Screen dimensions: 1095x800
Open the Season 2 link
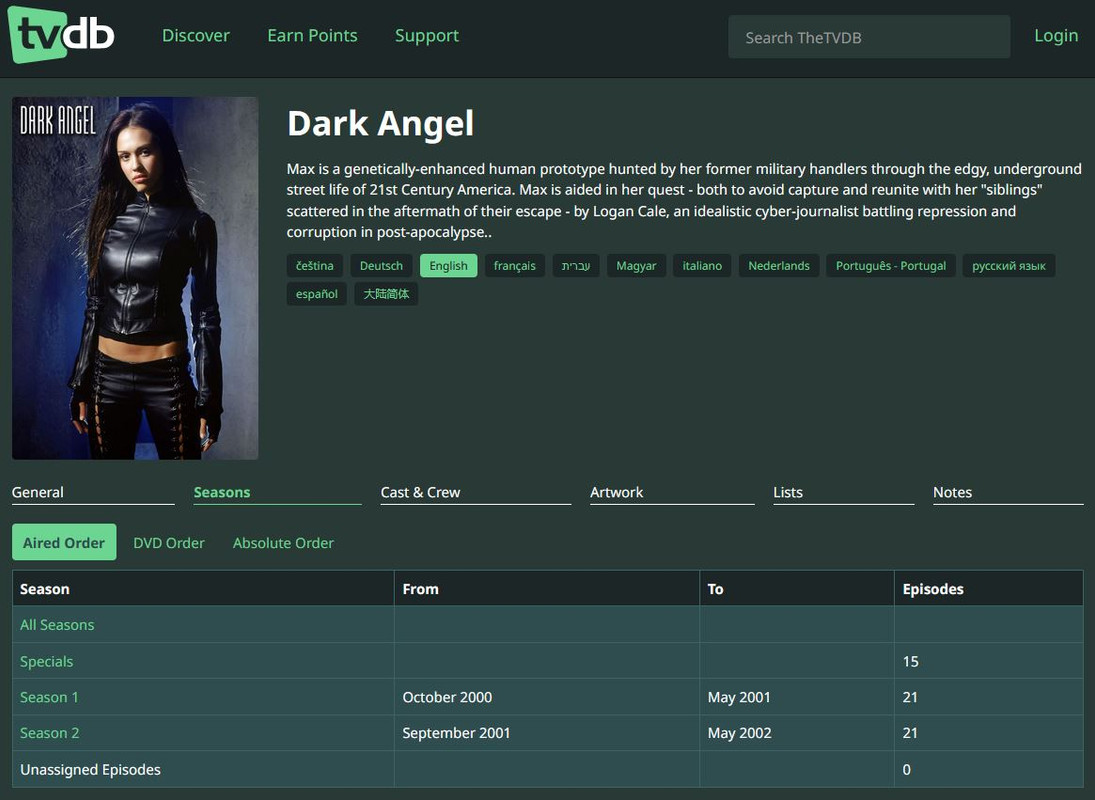tap(50, 733)
